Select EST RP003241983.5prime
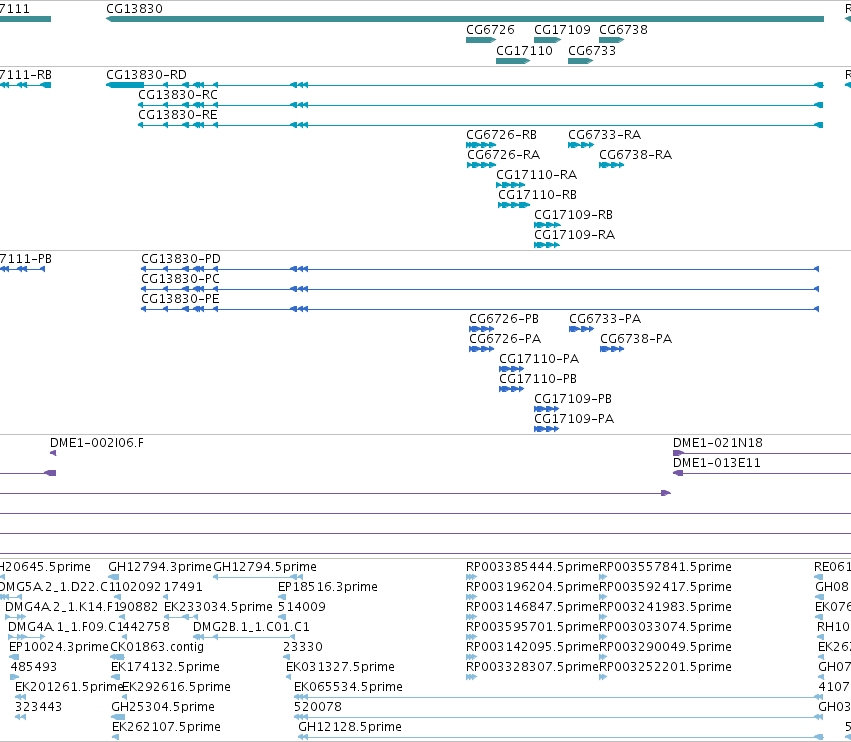 (x=603, y=617)
